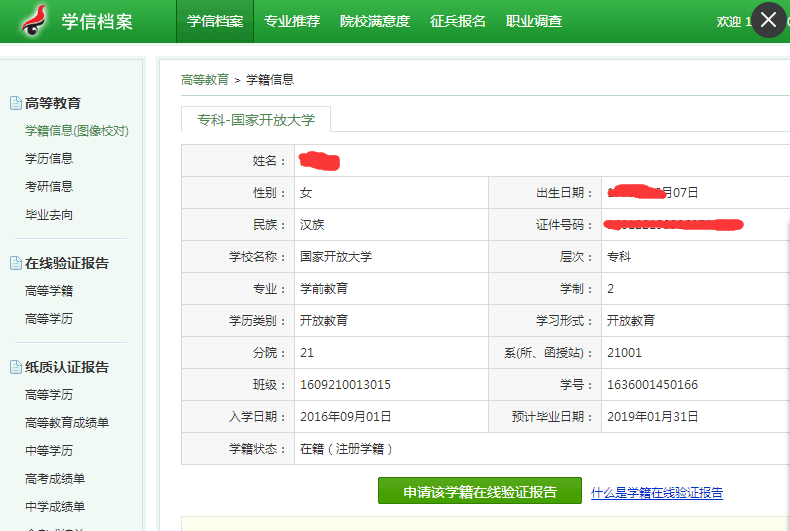Click the 申请该学籍在线验证报告 button
The image size is (790, 531).
click(x=480, y=491)
